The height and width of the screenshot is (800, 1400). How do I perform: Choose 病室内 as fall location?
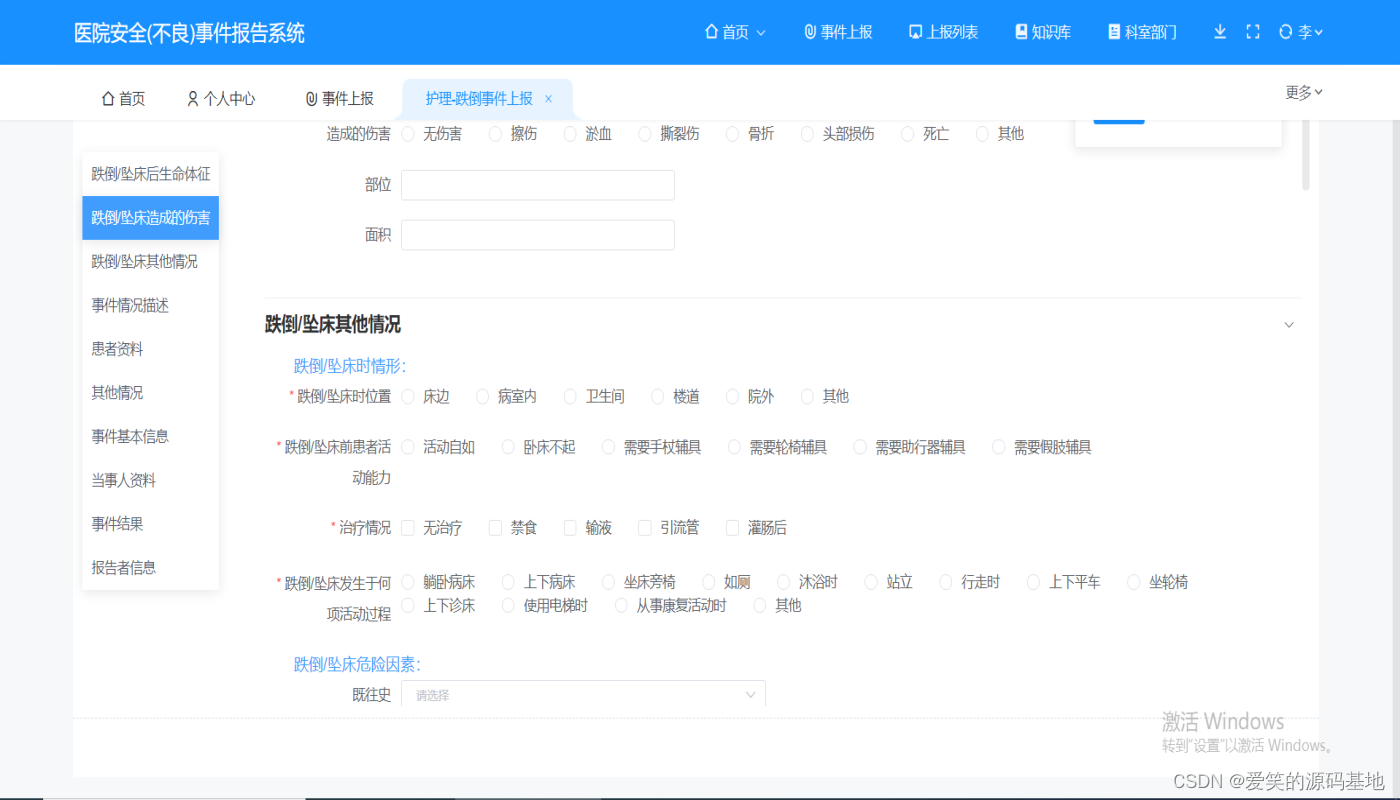click(483, 397)
